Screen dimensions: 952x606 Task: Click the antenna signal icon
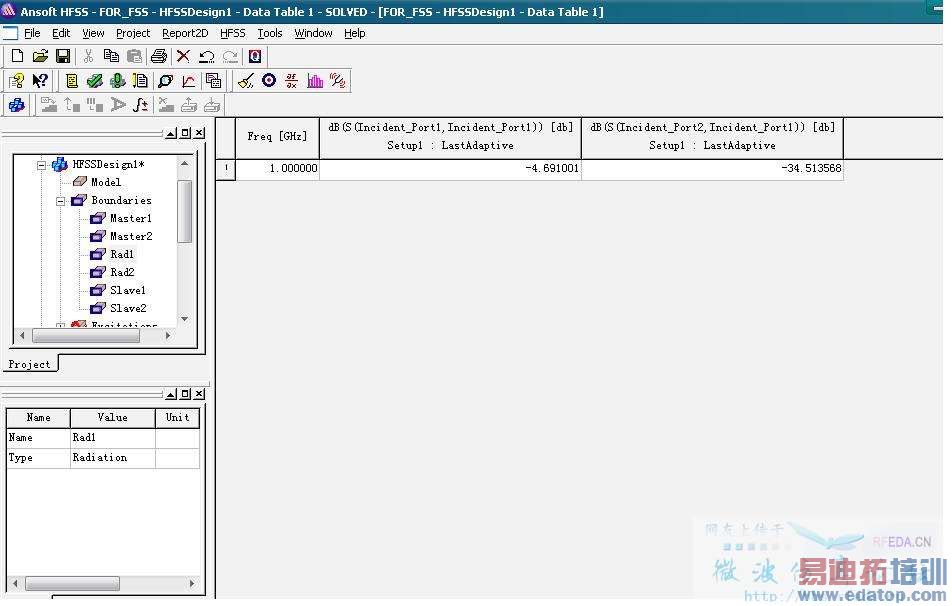click(x=338, y=81)
